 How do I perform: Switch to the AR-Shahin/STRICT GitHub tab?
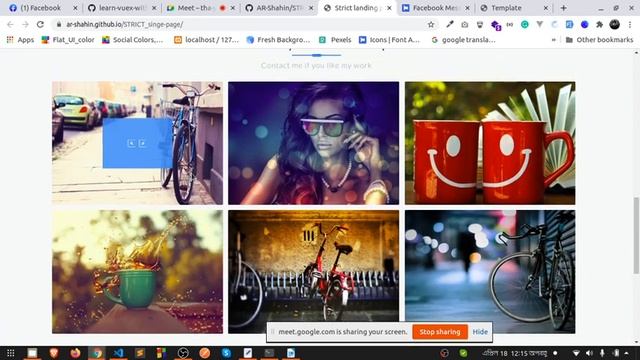tap(279, 8)
